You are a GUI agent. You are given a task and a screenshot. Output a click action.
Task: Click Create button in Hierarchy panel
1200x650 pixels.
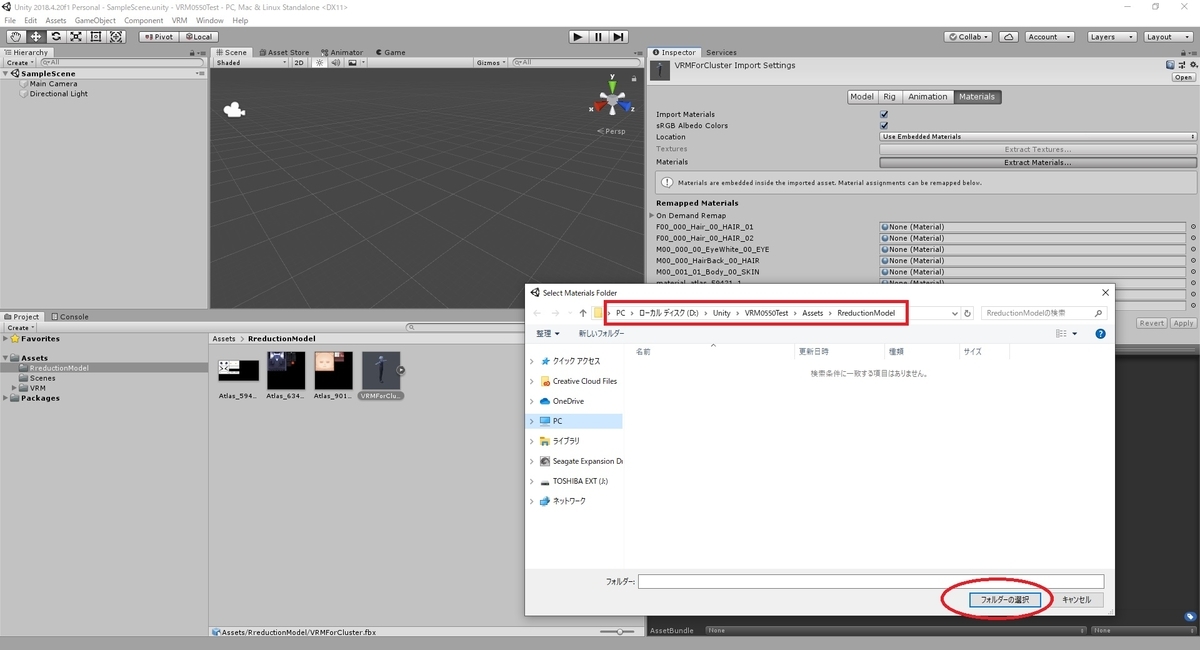[19, 63]
